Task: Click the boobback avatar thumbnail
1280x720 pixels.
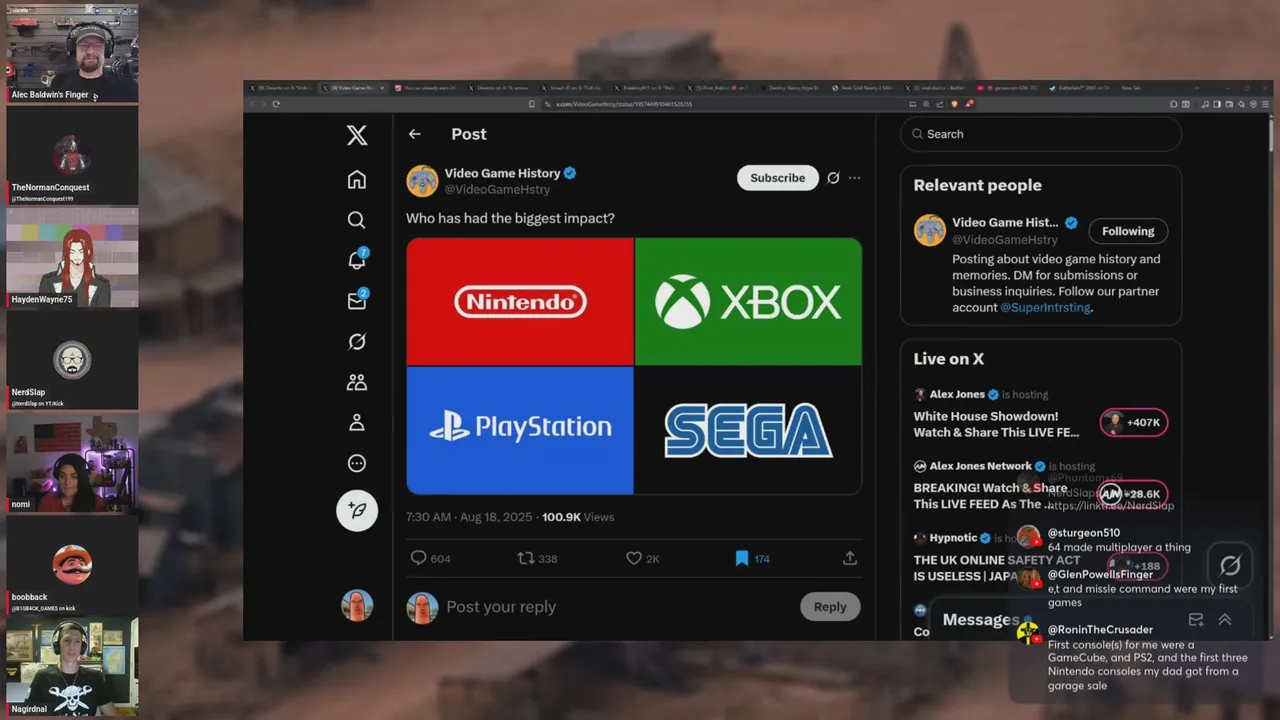Action: [x=72, y=564]
